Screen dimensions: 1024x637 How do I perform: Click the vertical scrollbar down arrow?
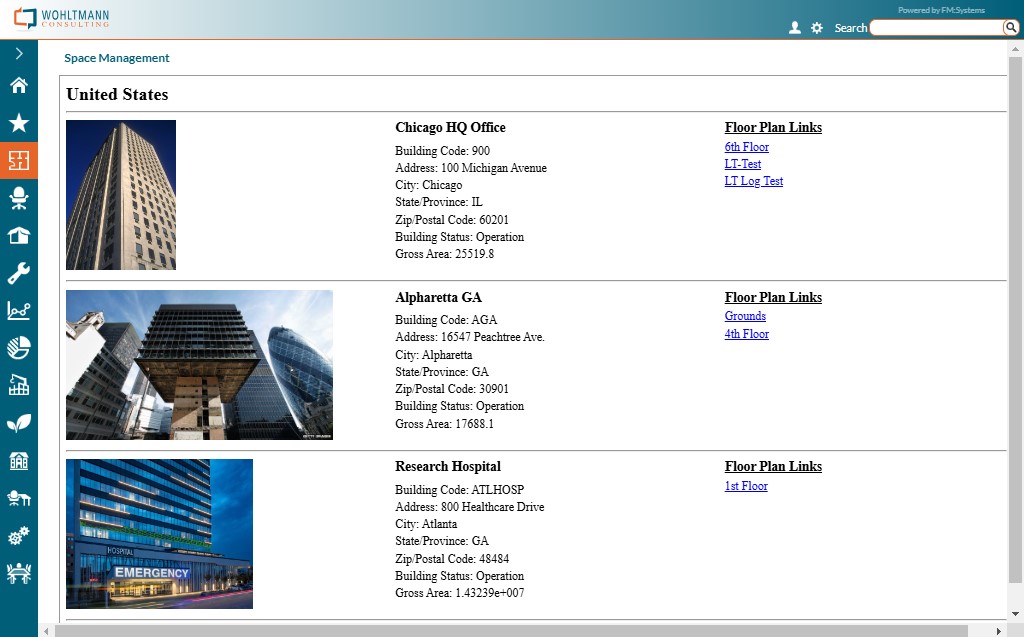1015,614
